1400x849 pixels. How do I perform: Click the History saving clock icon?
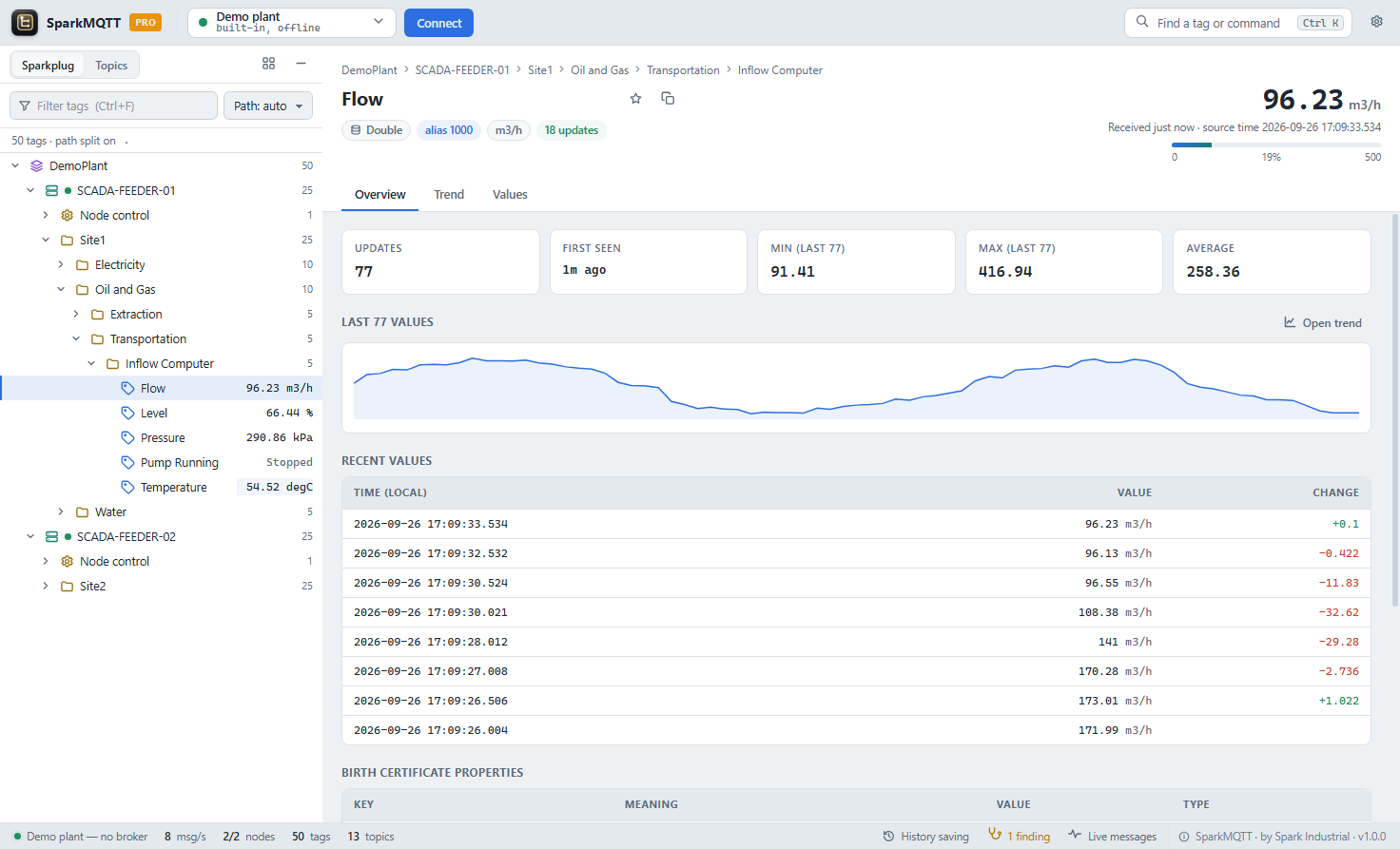[x=888, y=836]
